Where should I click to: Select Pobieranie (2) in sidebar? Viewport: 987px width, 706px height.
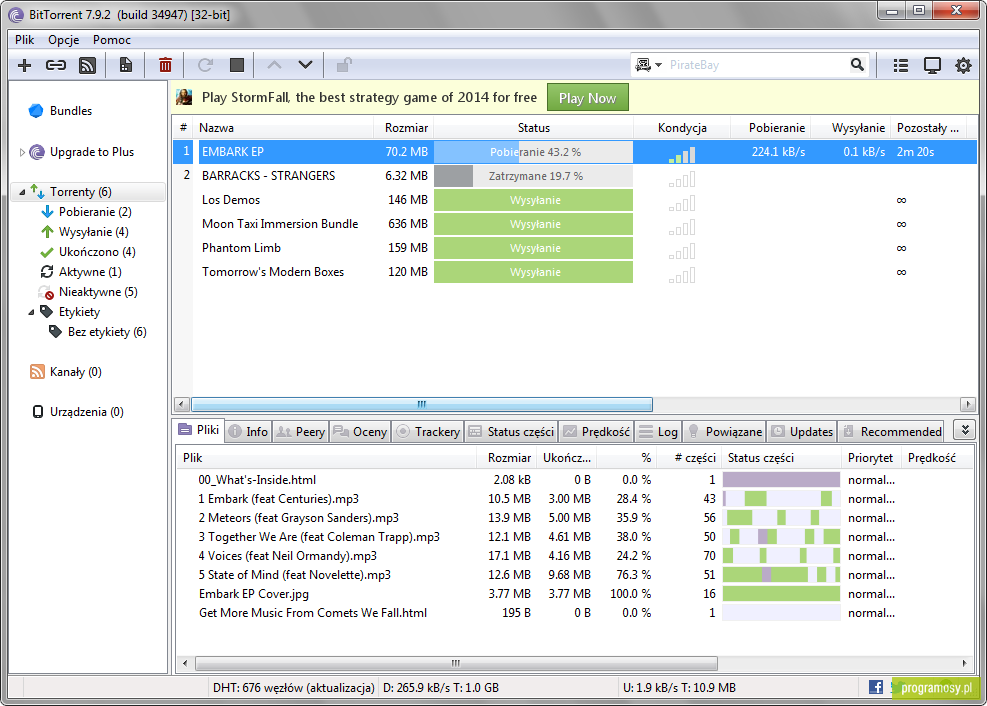[95, 212]
